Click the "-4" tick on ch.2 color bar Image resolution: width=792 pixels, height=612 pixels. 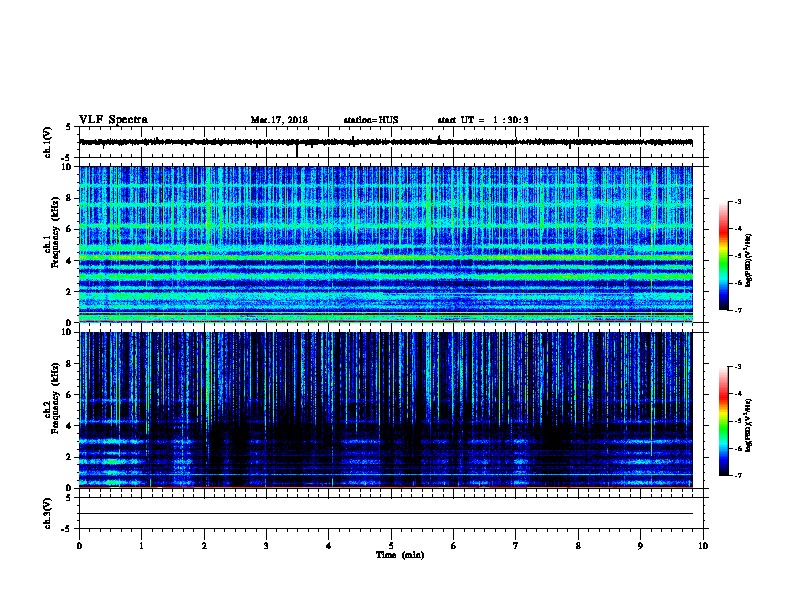(x=738, y=394)
